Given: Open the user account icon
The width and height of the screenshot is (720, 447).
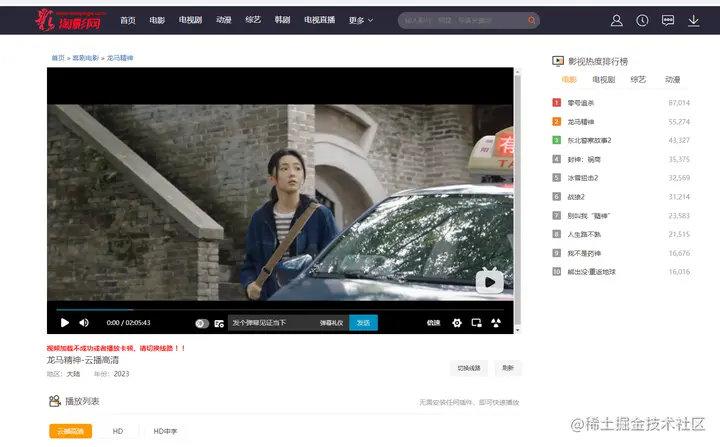Looking at the screenshot, I should 617,20.
